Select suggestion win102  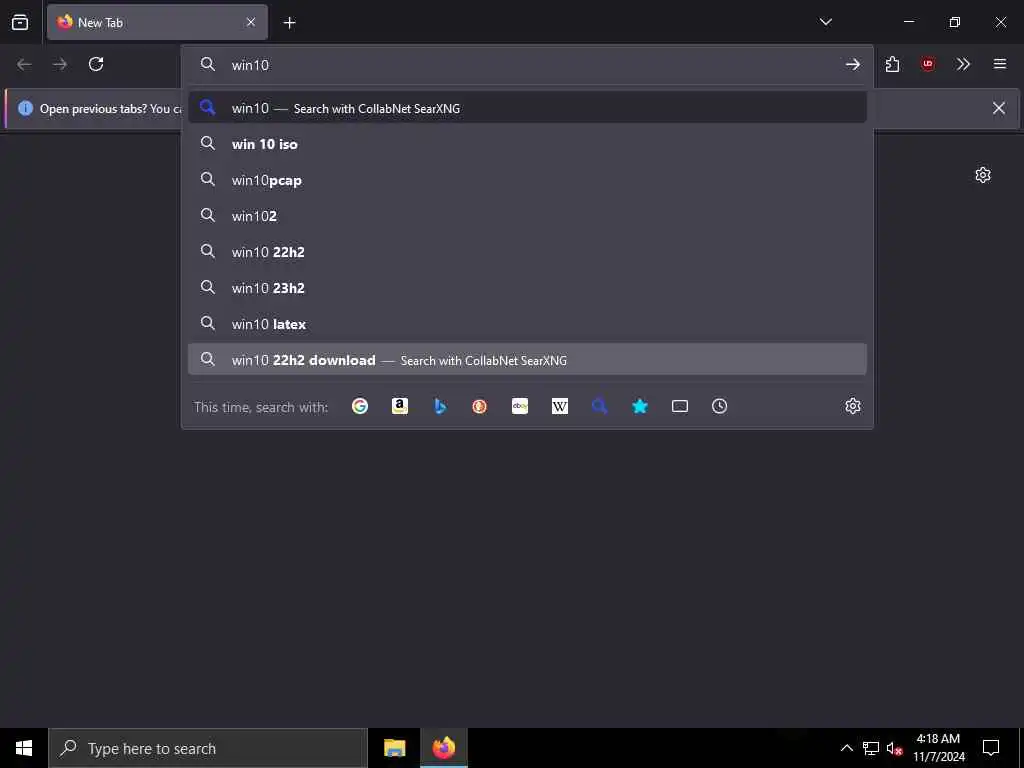pos(528,216)
